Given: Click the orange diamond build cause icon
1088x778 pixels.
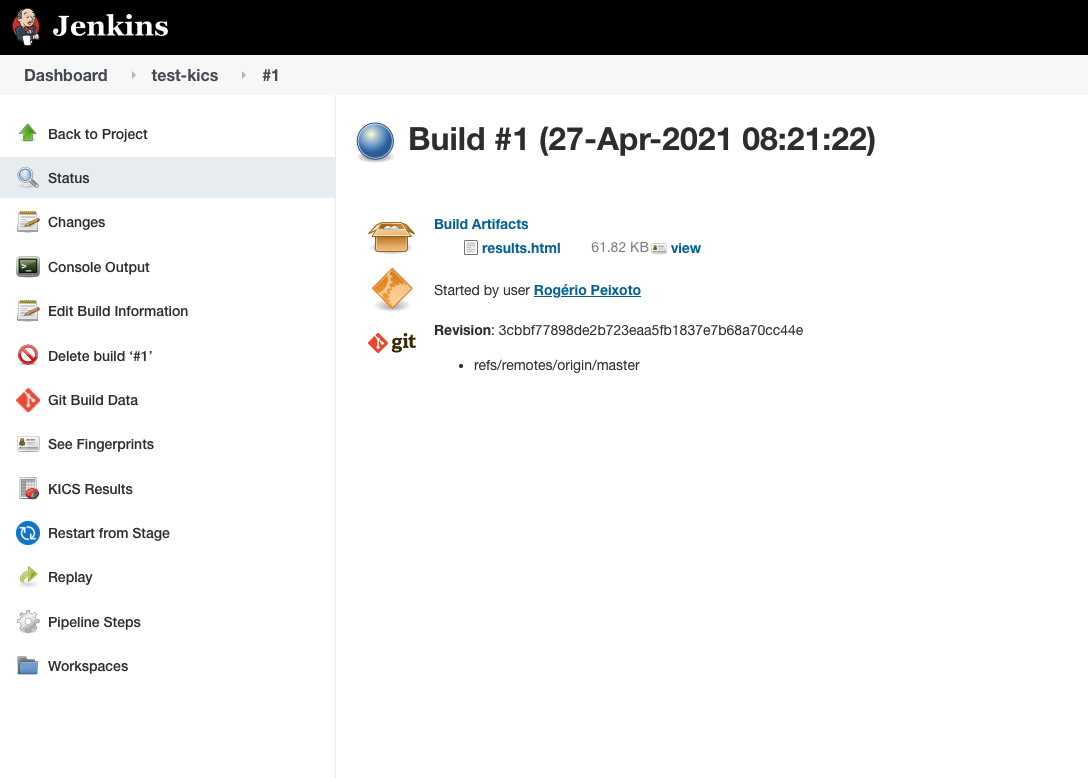Looking at the screenshot, I should pos(392,289).
